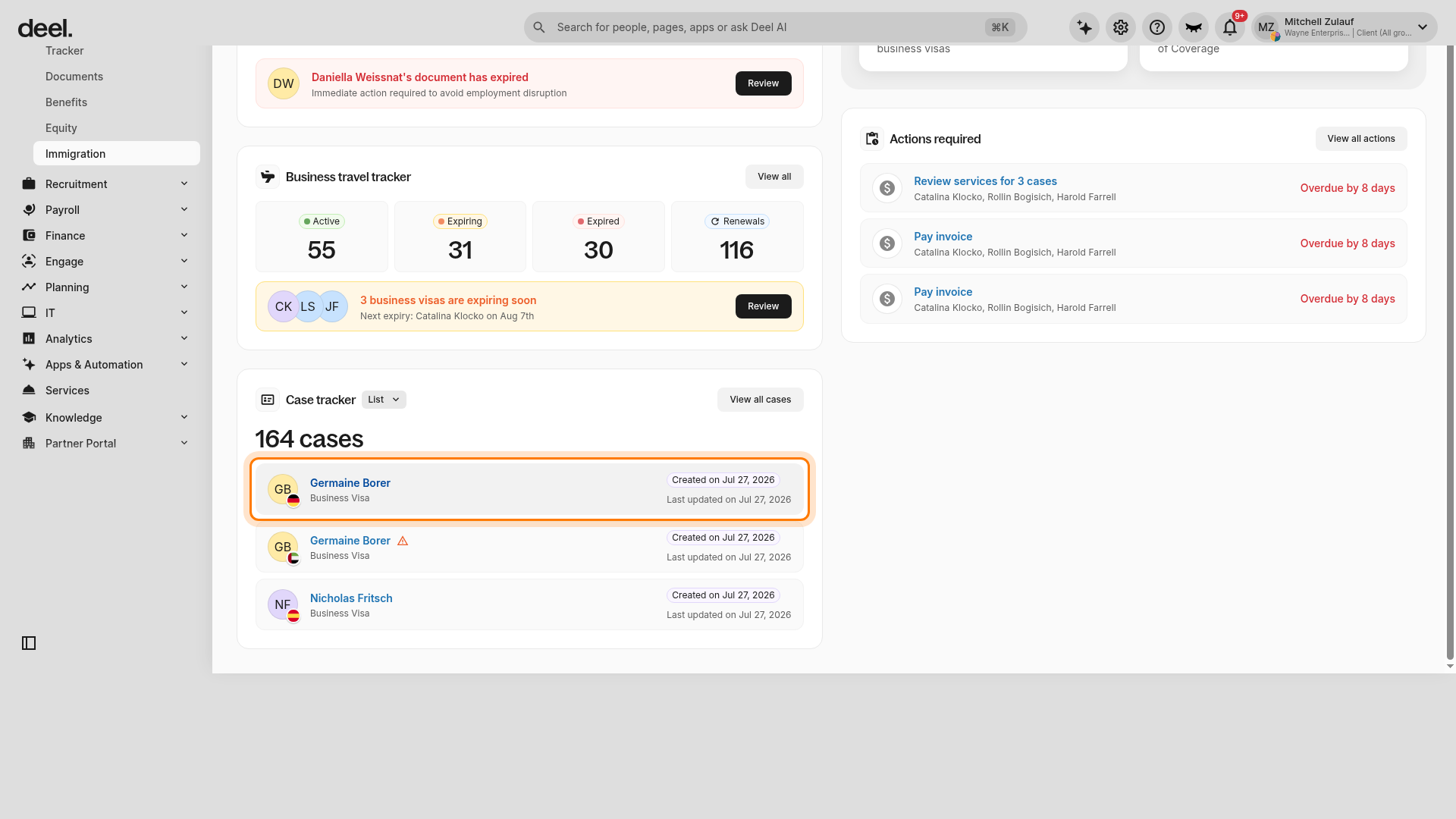
Task: Open the Case tracker List dropdown
Action: [x=384, y=400]
